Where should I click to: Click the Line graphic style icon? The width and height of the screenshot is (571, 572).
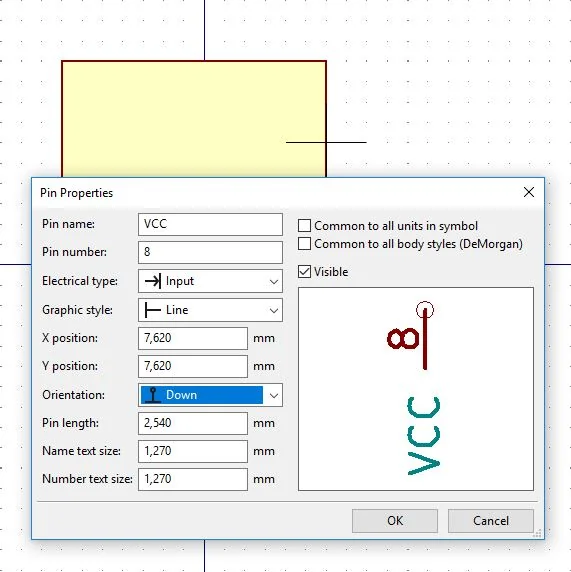coord(153,310)
